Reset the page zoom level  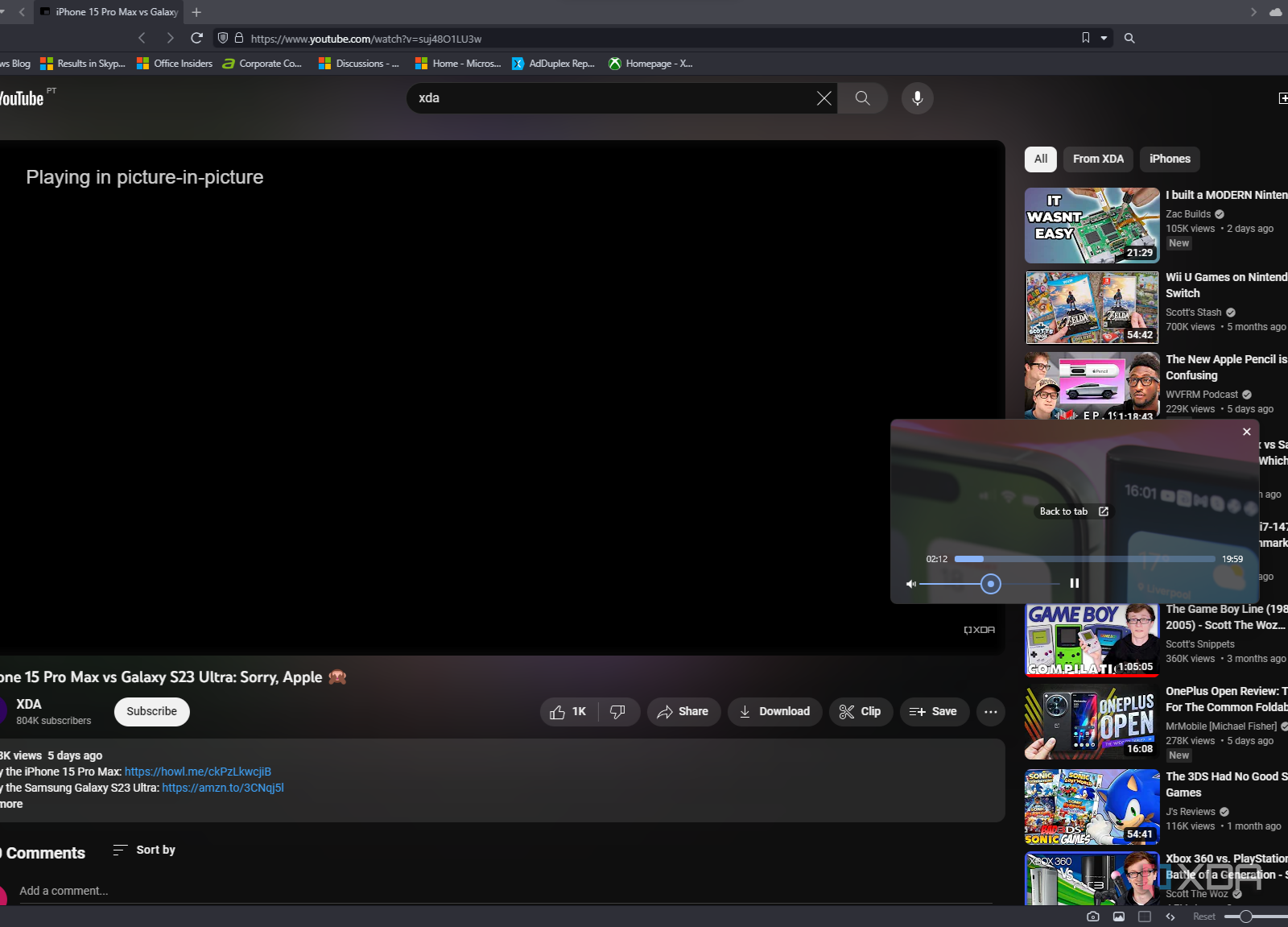pyautogui.click(x=1204, y=917)
